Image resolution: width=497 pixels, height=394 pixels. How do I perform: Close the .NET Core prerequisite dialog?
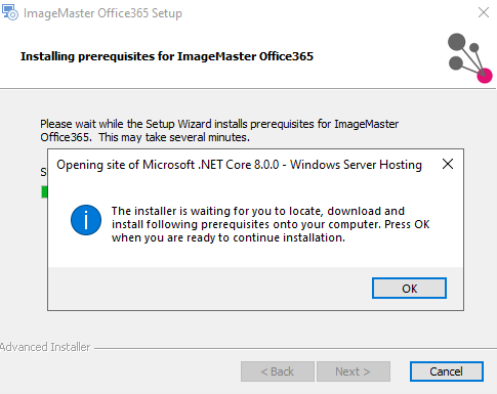pos(447,164)
